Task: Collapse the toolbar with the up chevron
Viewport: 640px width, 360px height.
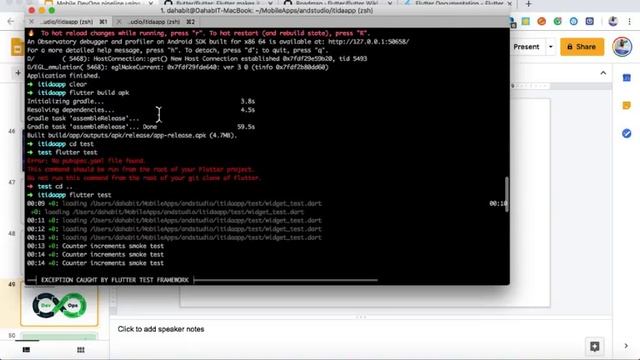Action: 603,73
